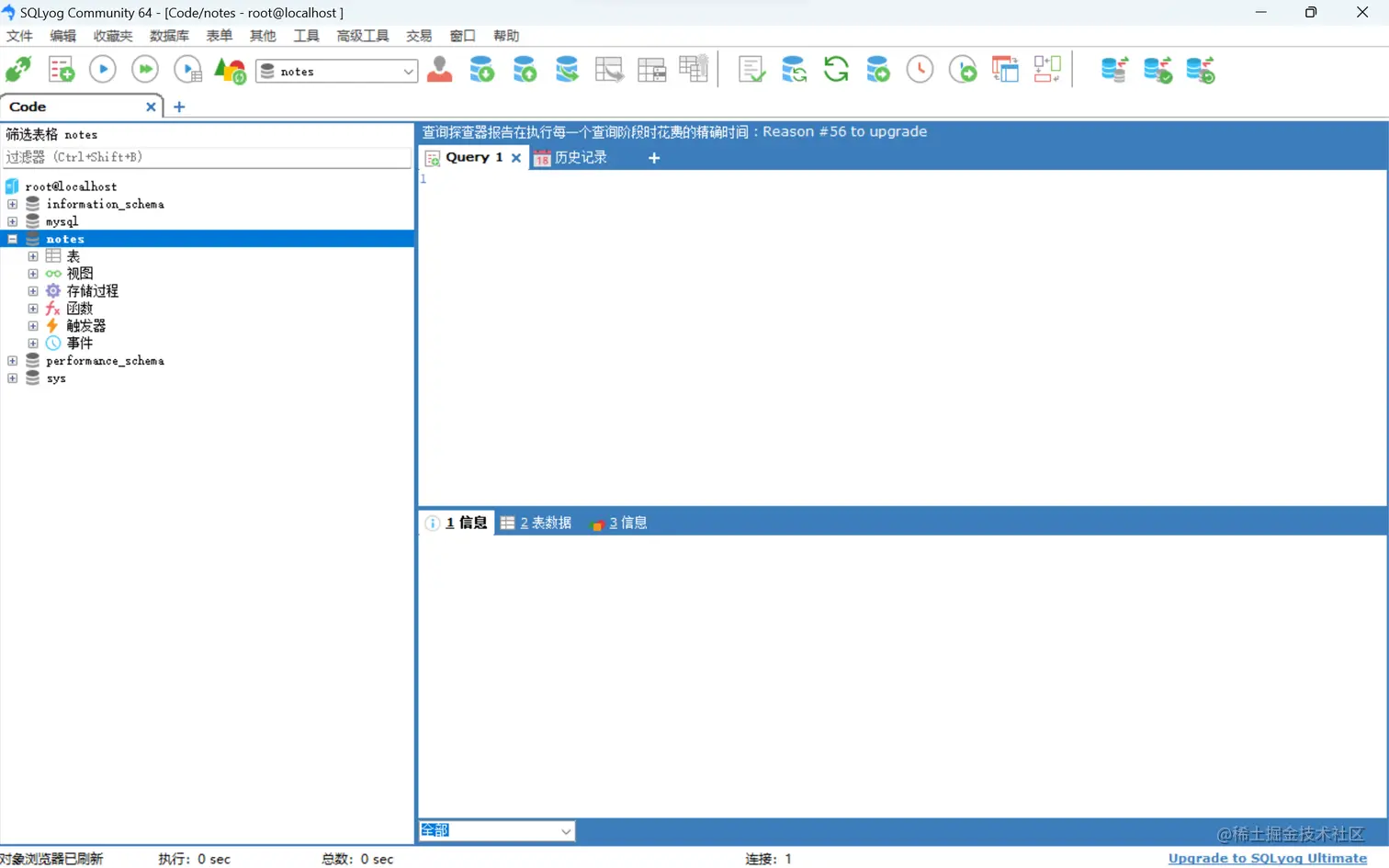Open the 高级工具 menu

coord(363,36)
